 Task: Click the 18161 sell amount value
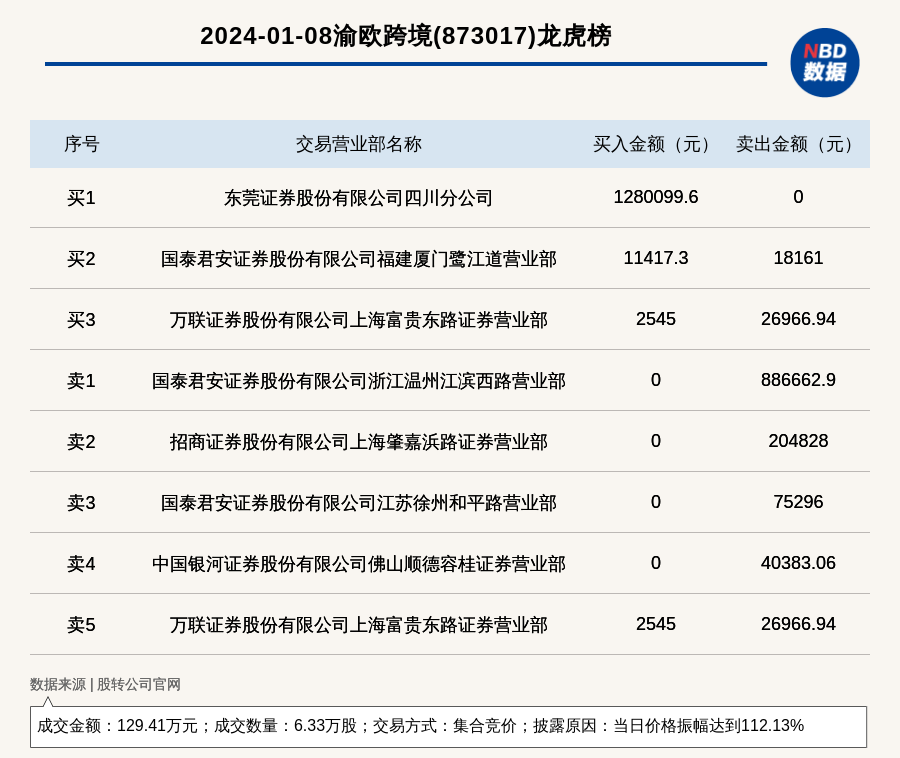tap(798, 258)
